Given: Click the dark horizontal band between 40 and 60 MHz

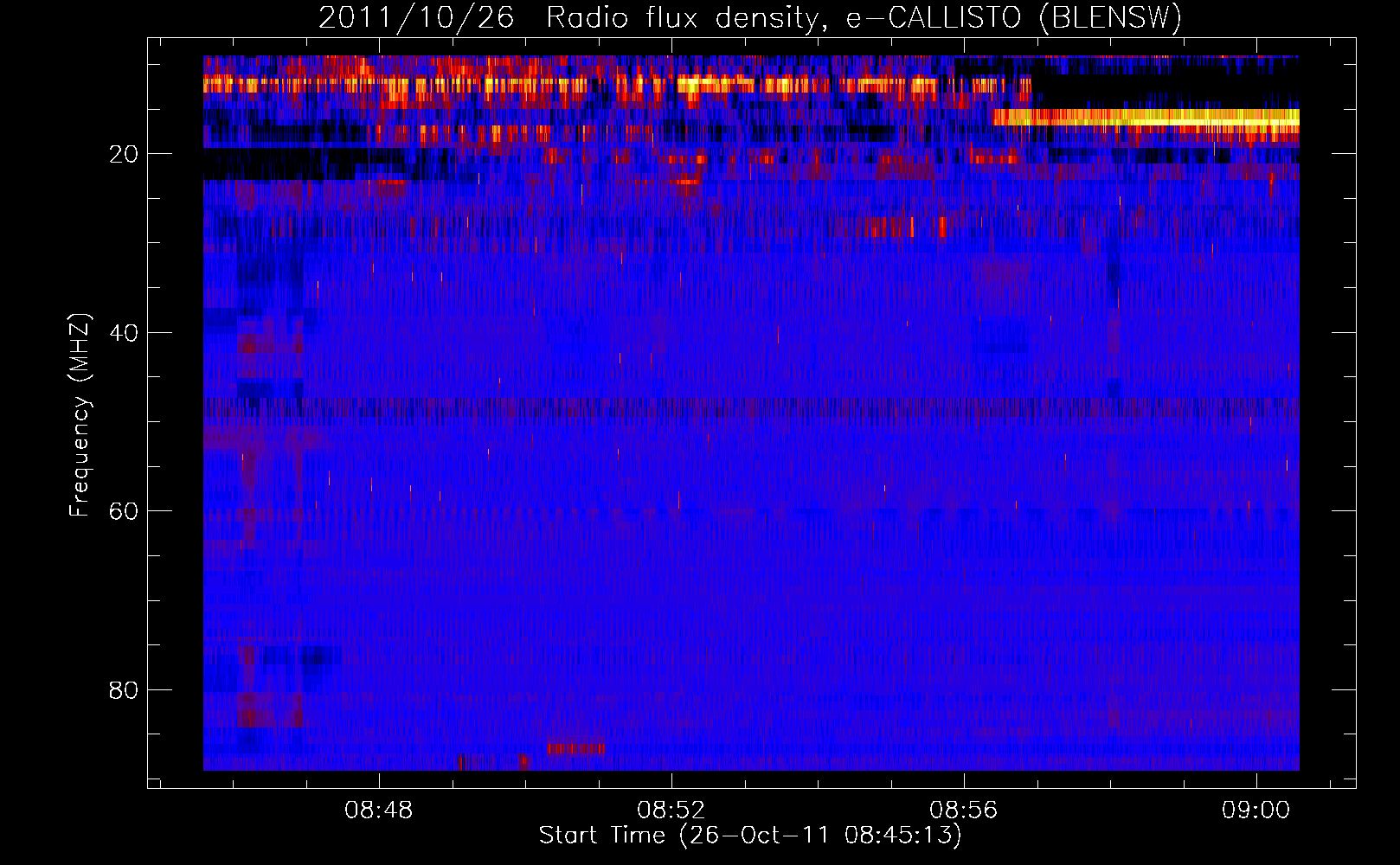Looking at the screenshot, I should [x=751, y=407].
